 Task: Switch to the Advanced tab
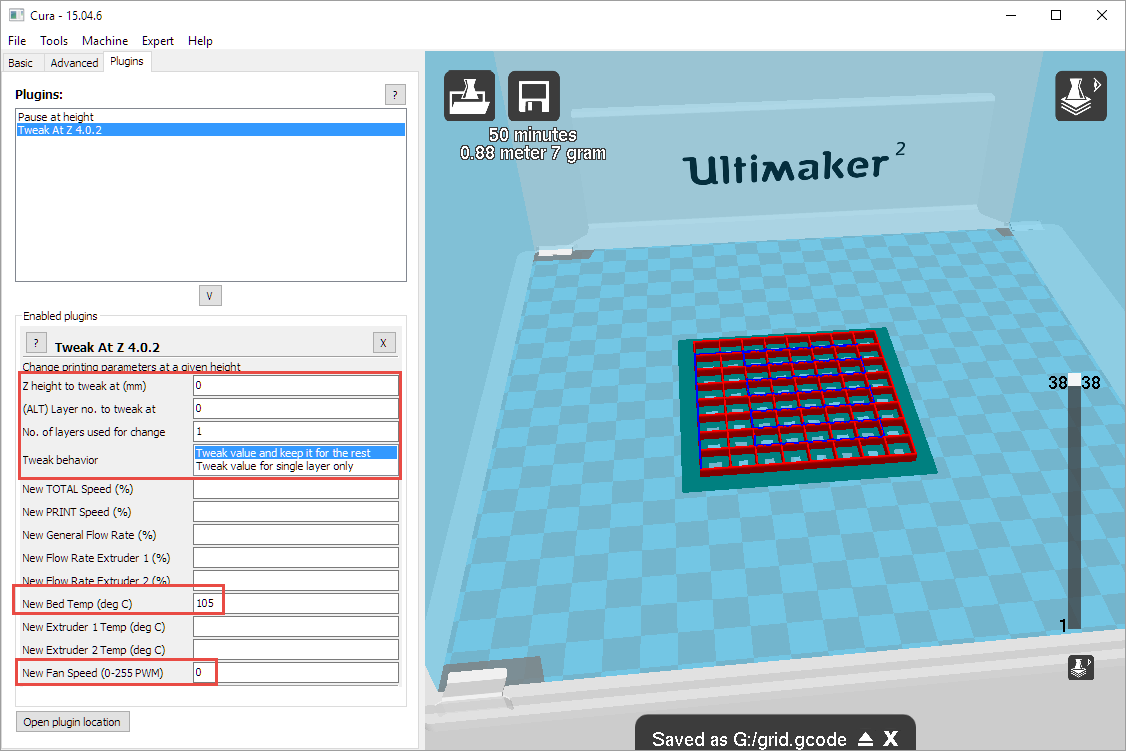coord(74,63)
